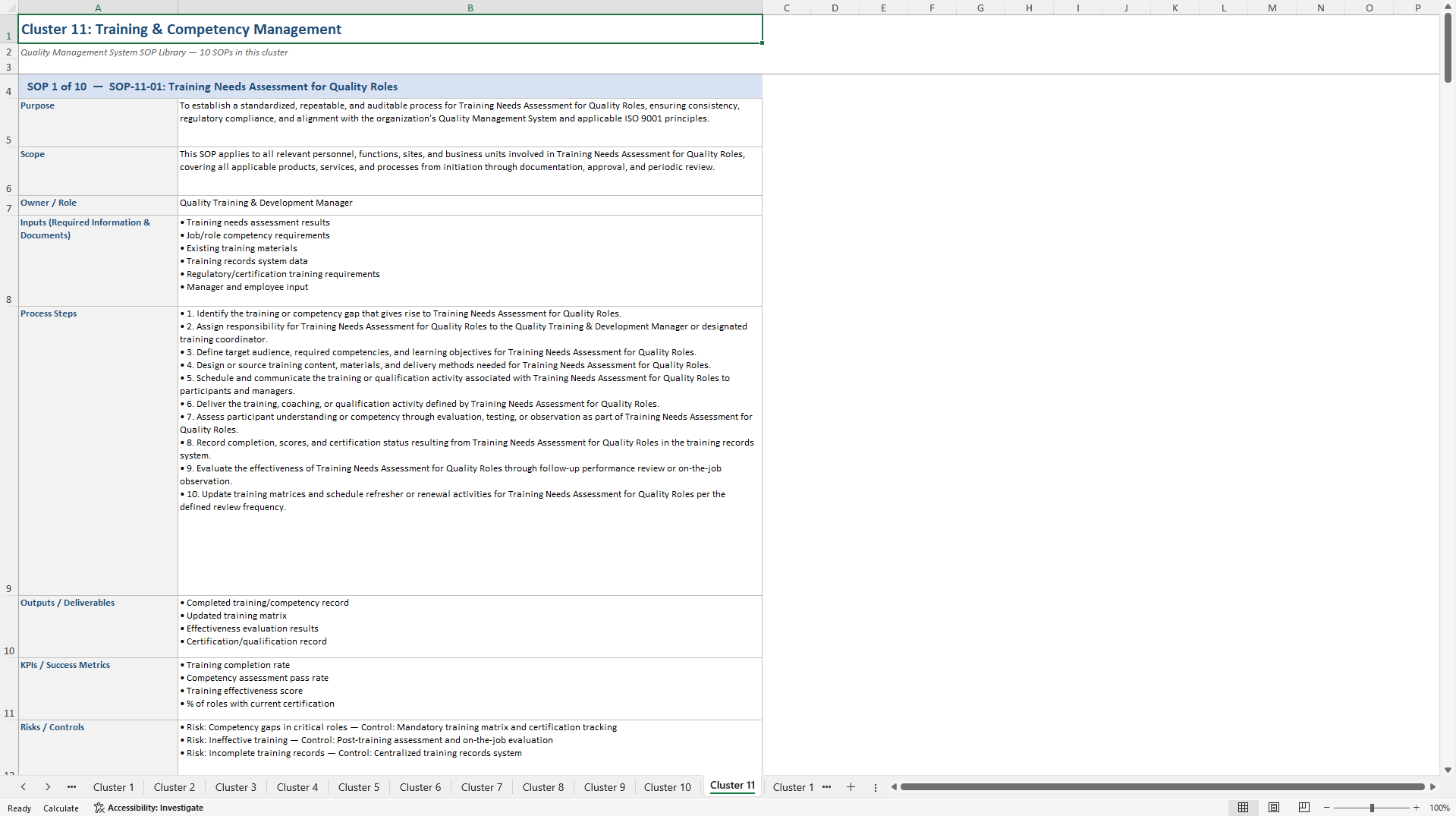This screenshot has width=1456, height=816.
Task: Show hidden sheets ellipsis at left
Action: coord(71,787)
